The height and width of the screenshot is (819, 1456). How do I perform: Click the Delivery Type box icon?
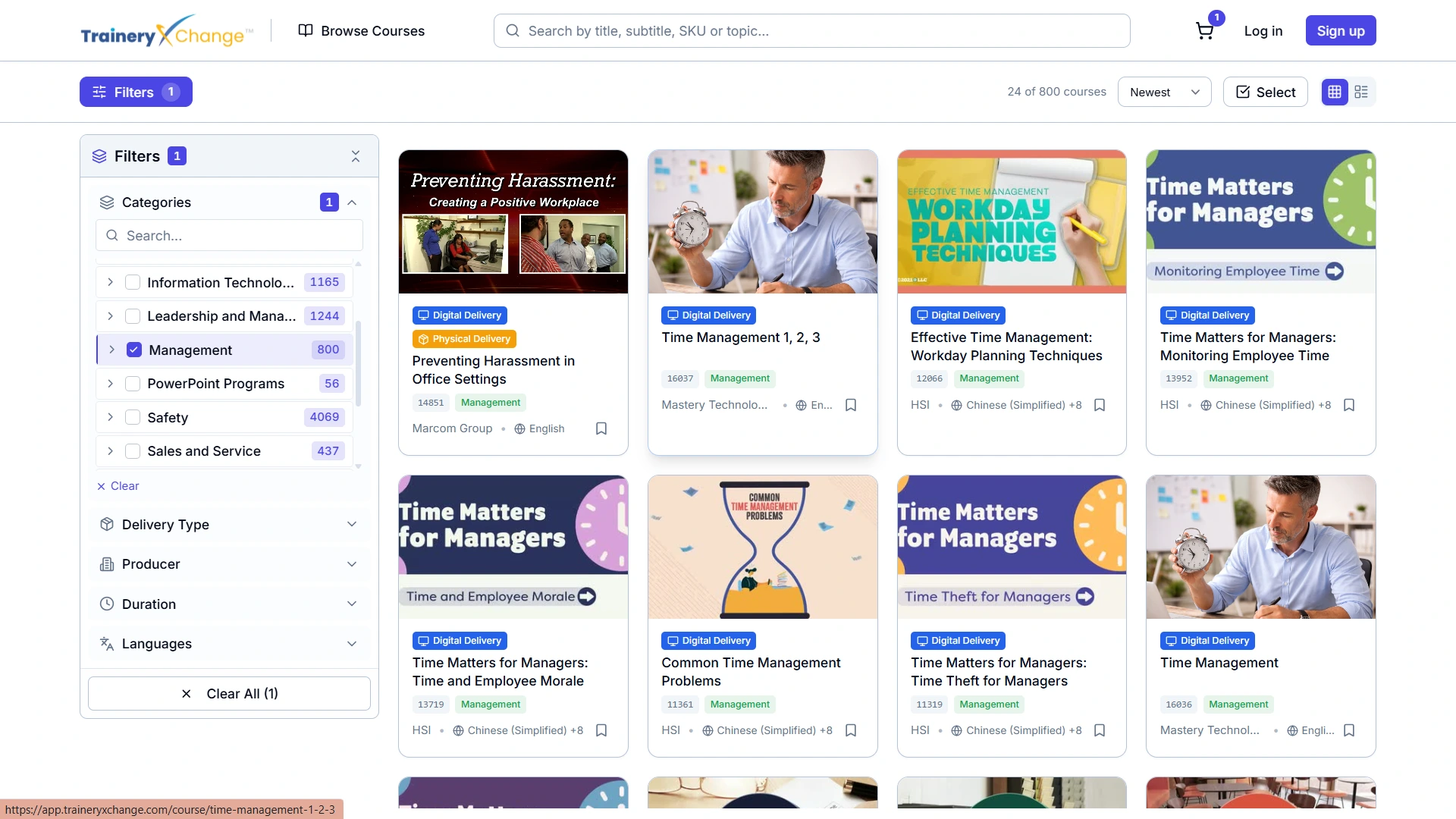[107, 524]
